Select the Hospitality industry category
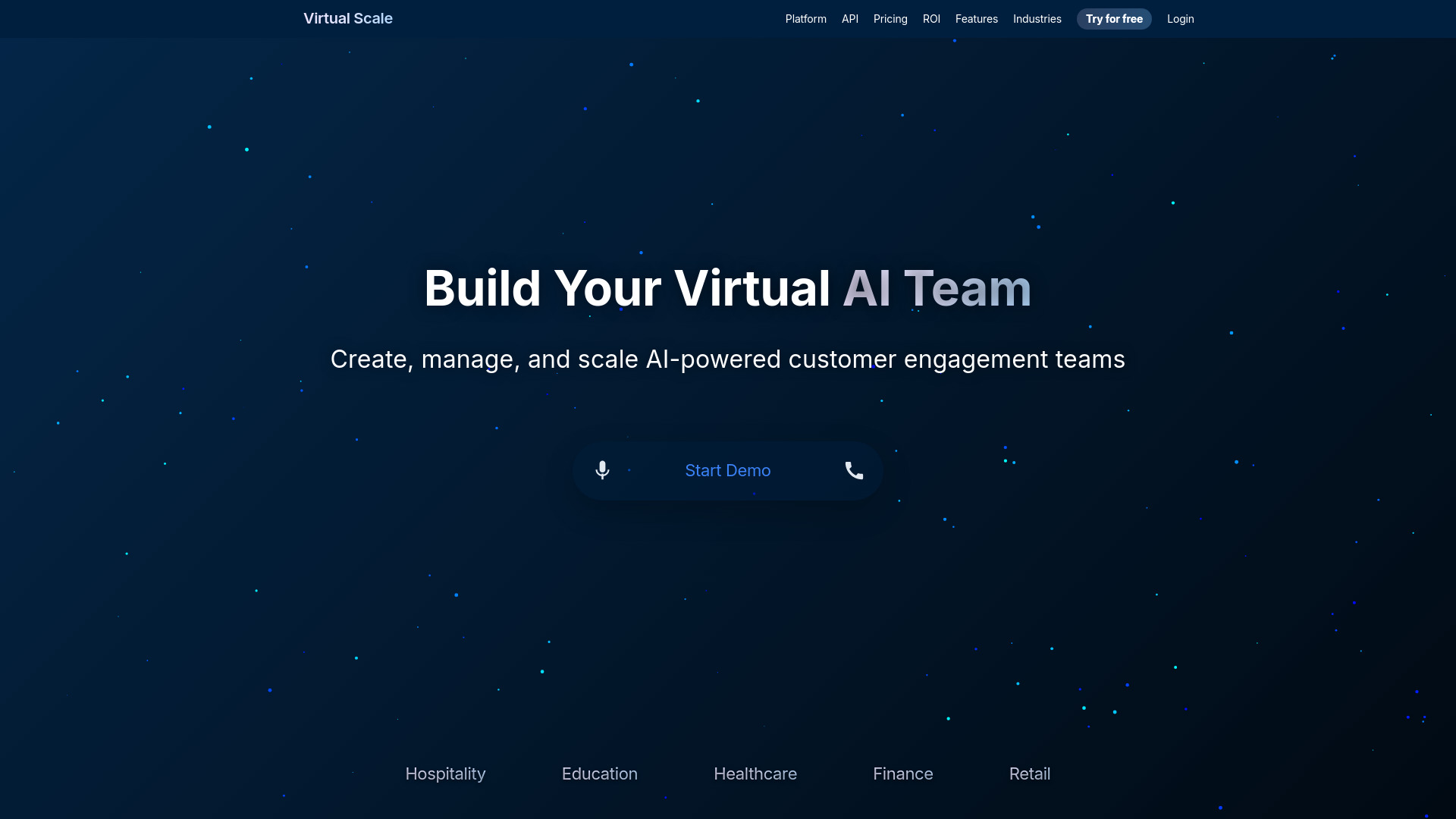1456x819 pixels. 445,773
